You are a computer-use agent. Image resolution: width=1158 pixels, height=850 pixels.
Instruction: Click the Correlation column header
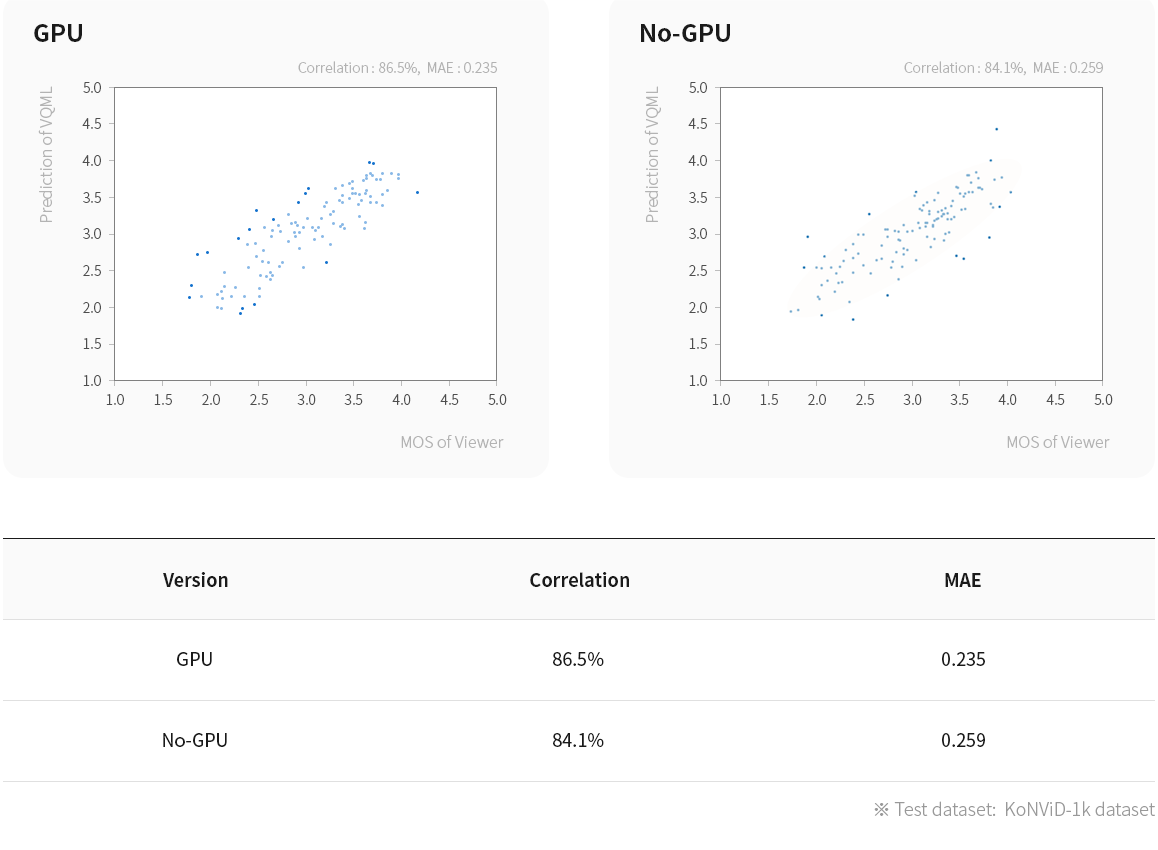580,580
